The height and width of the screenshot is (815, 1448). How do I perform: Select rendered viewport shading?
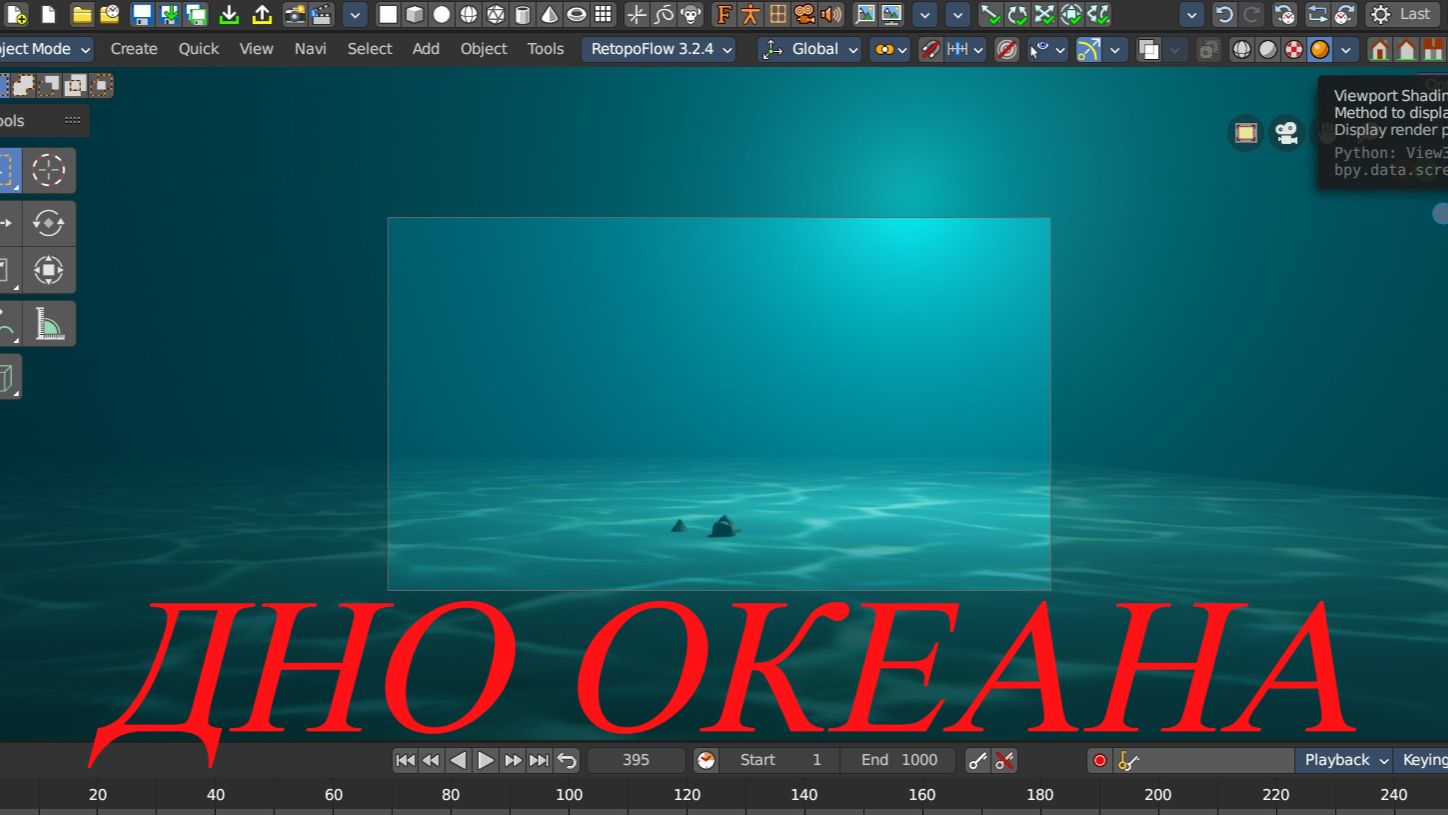[1319, 49]
